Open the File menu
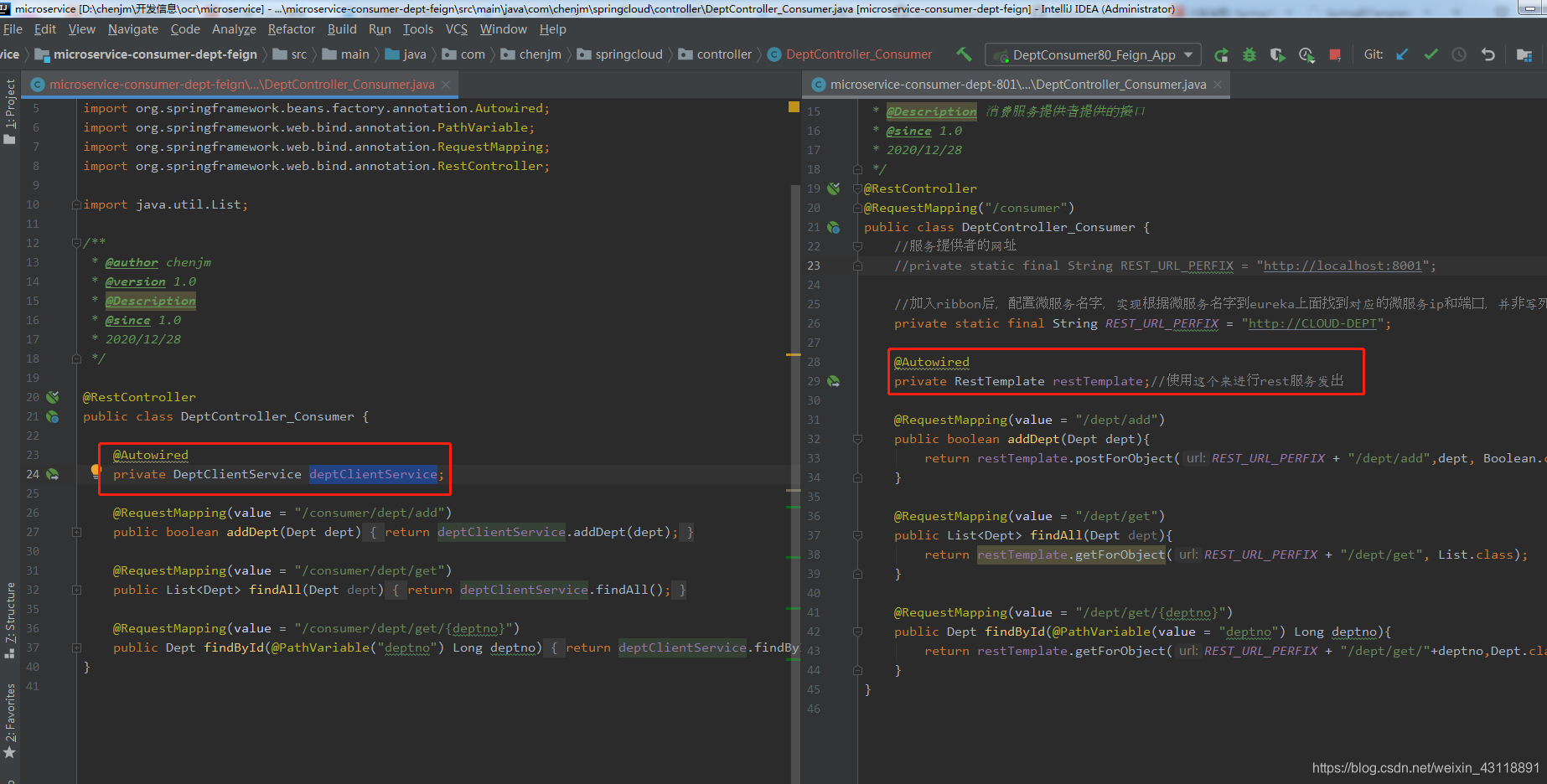 [x=13, y=29]
